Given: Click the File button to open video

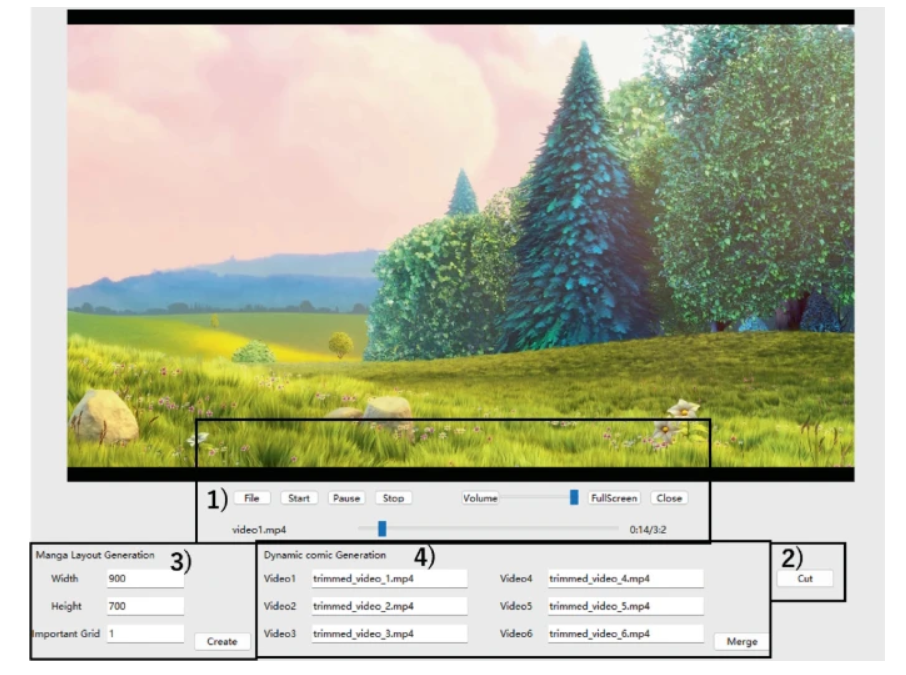Looking at the screenshot, I should (x=251, y=498).
